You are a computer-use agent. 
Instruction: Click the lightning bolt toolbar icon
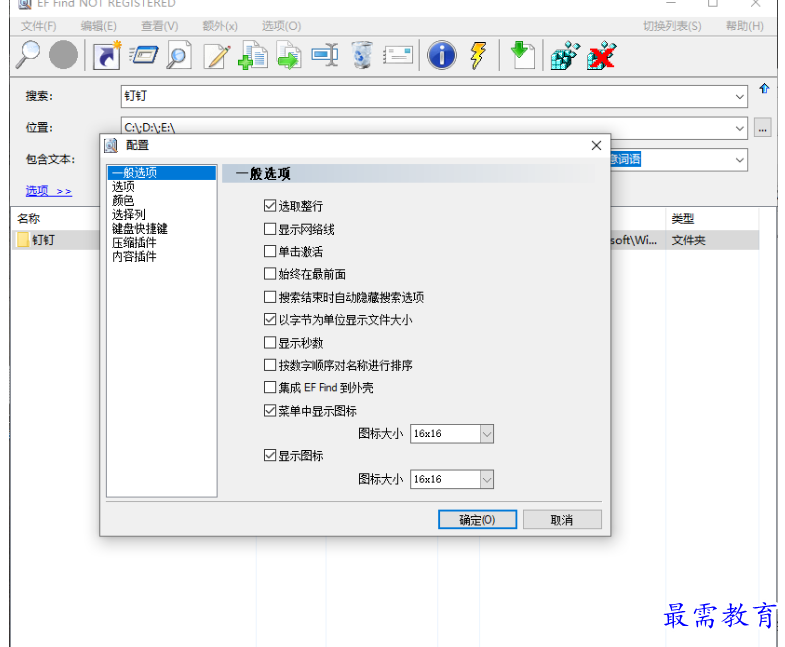478,54
